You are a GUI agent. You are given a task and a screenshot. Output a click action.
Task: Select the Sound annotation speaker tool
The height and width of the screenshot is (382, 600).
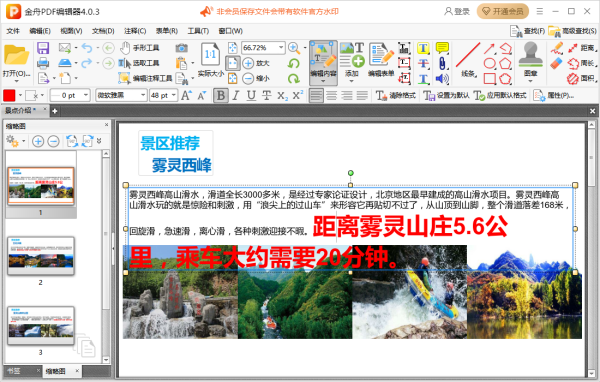click(x=442, y=79)
